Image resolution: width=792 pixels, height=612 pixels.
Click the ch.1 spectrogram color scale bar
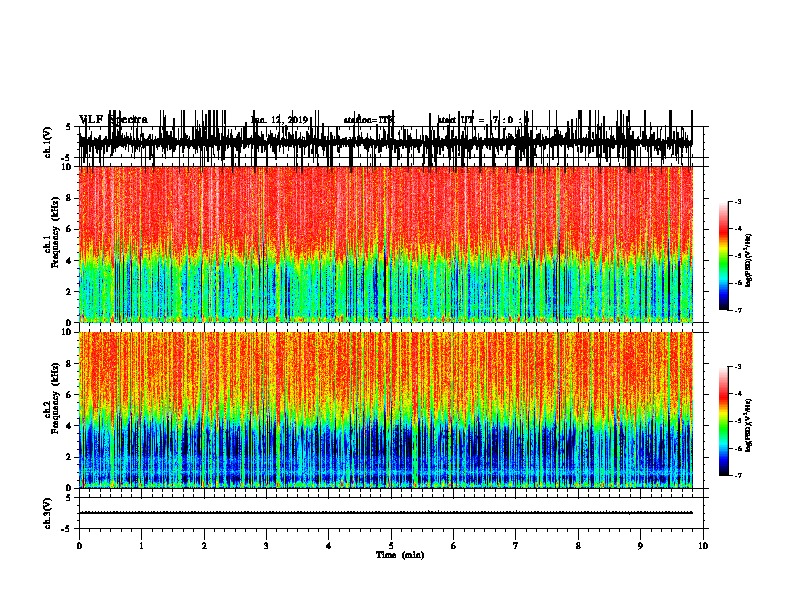[723, 255]
